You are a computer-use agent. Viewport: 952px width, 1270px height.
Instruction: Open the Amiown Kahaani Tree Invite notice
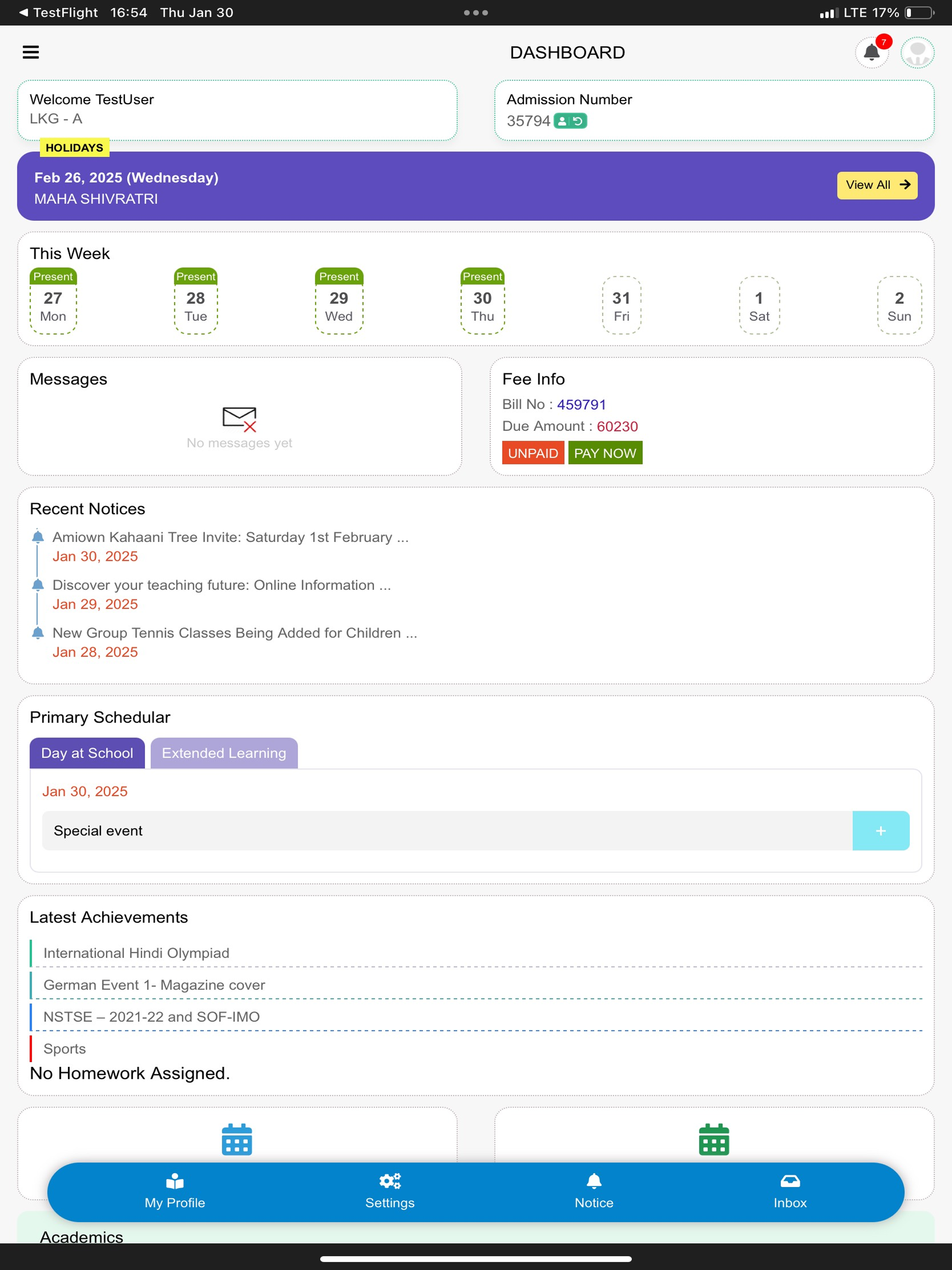[x=230, y=537]
